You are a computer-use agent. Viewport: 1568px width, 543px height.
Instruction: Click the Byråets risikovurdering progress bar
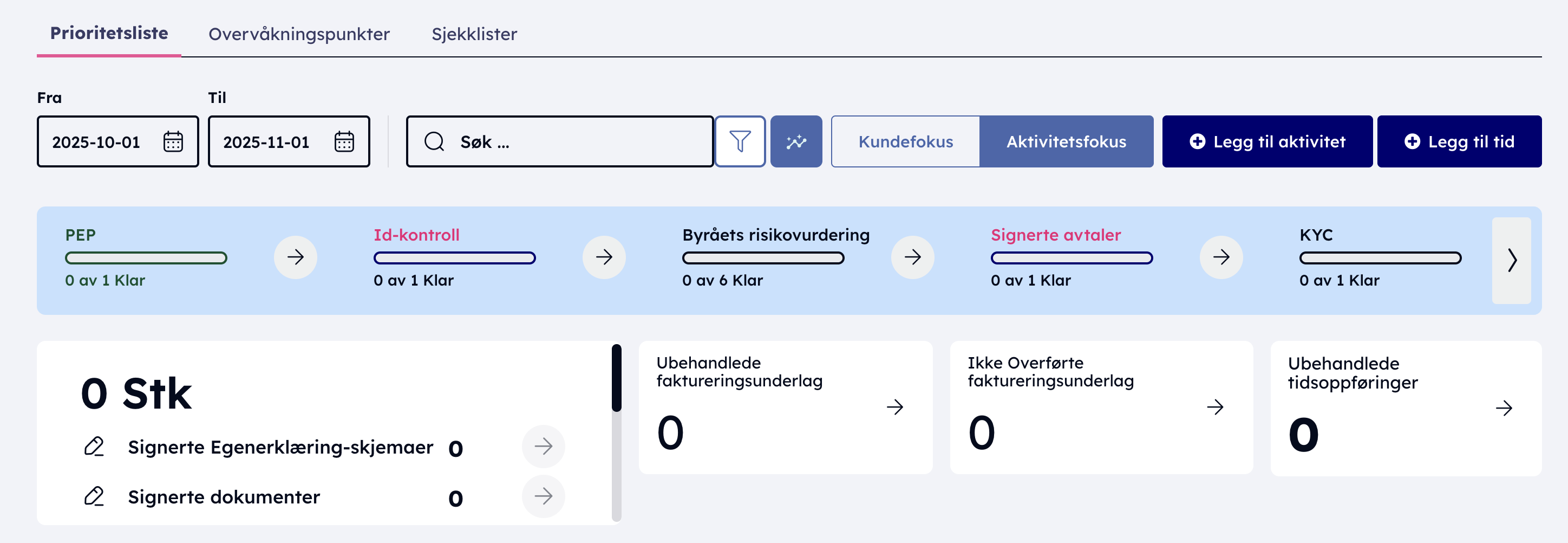click(x=763, y=258)
